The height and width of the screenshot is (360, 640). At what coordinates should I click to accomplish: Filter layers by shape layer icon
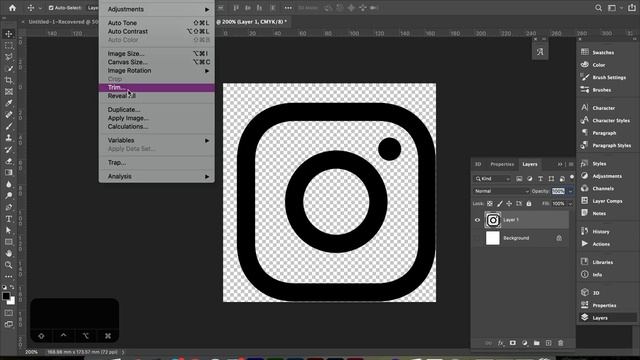pyautogui.click(x=551, y=179)
